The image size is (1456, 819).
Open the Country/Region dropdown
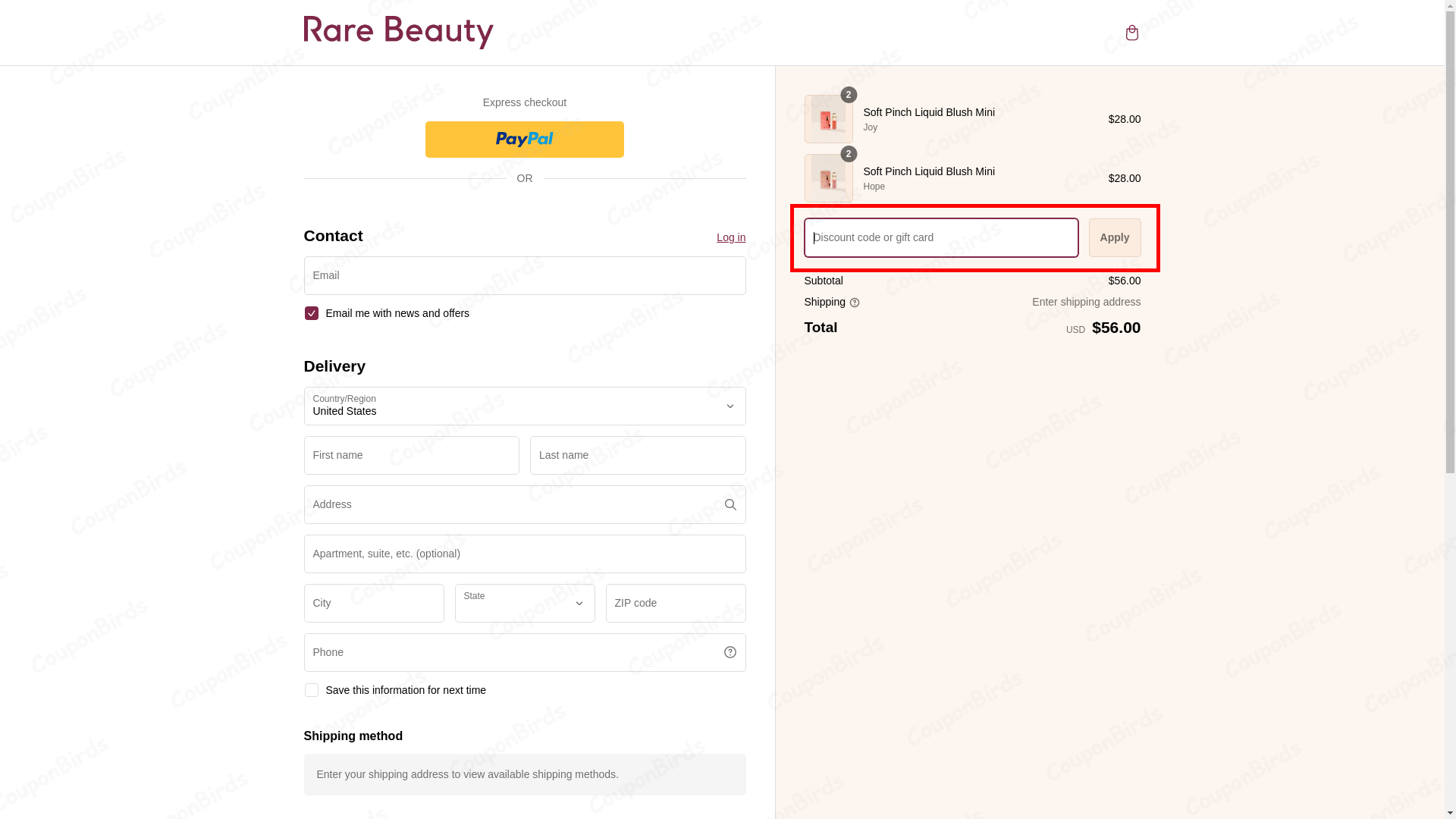524,406
